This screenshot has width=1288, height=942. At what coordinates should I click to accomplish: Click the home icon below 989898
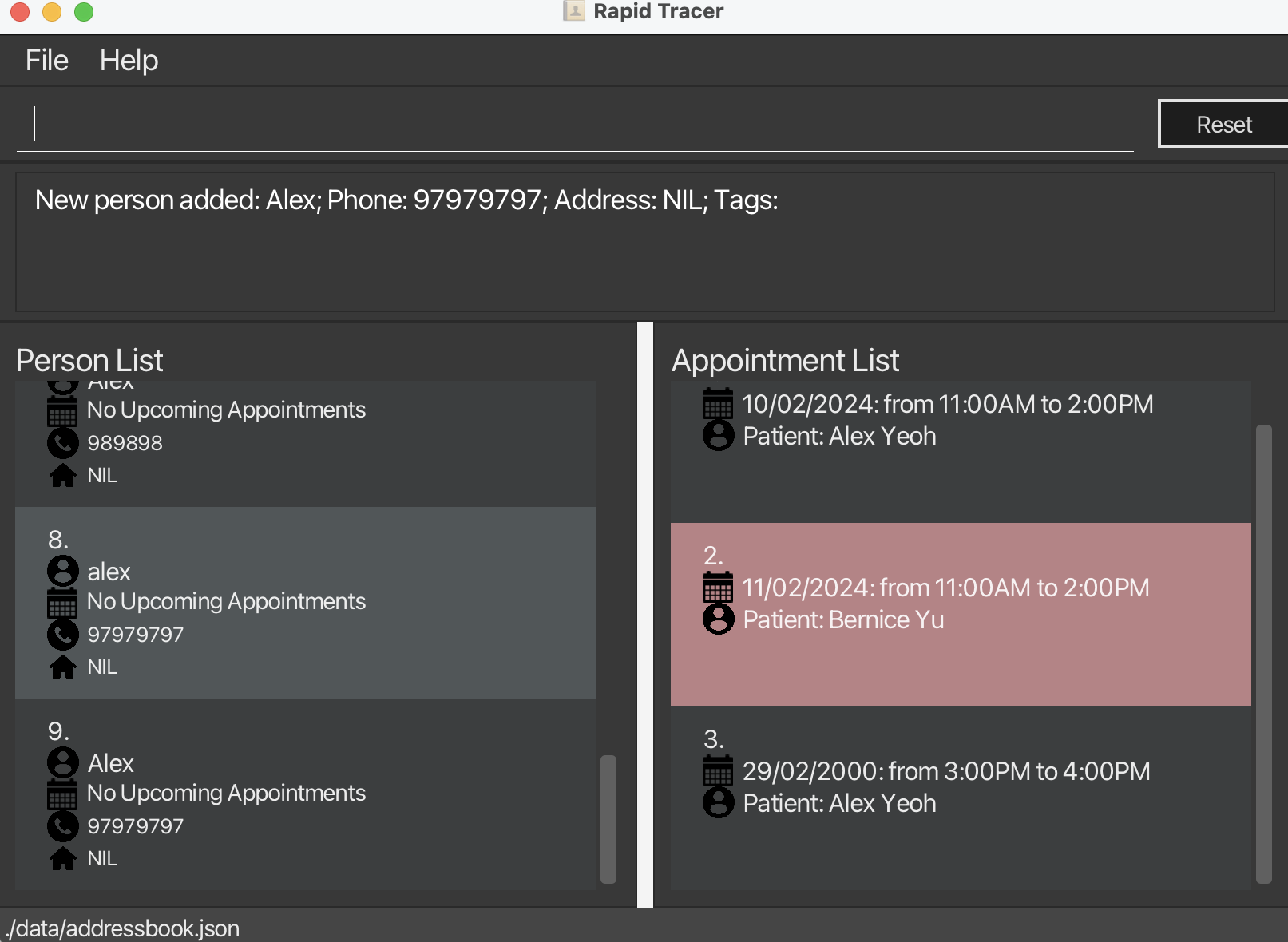(x=63, y=475)
